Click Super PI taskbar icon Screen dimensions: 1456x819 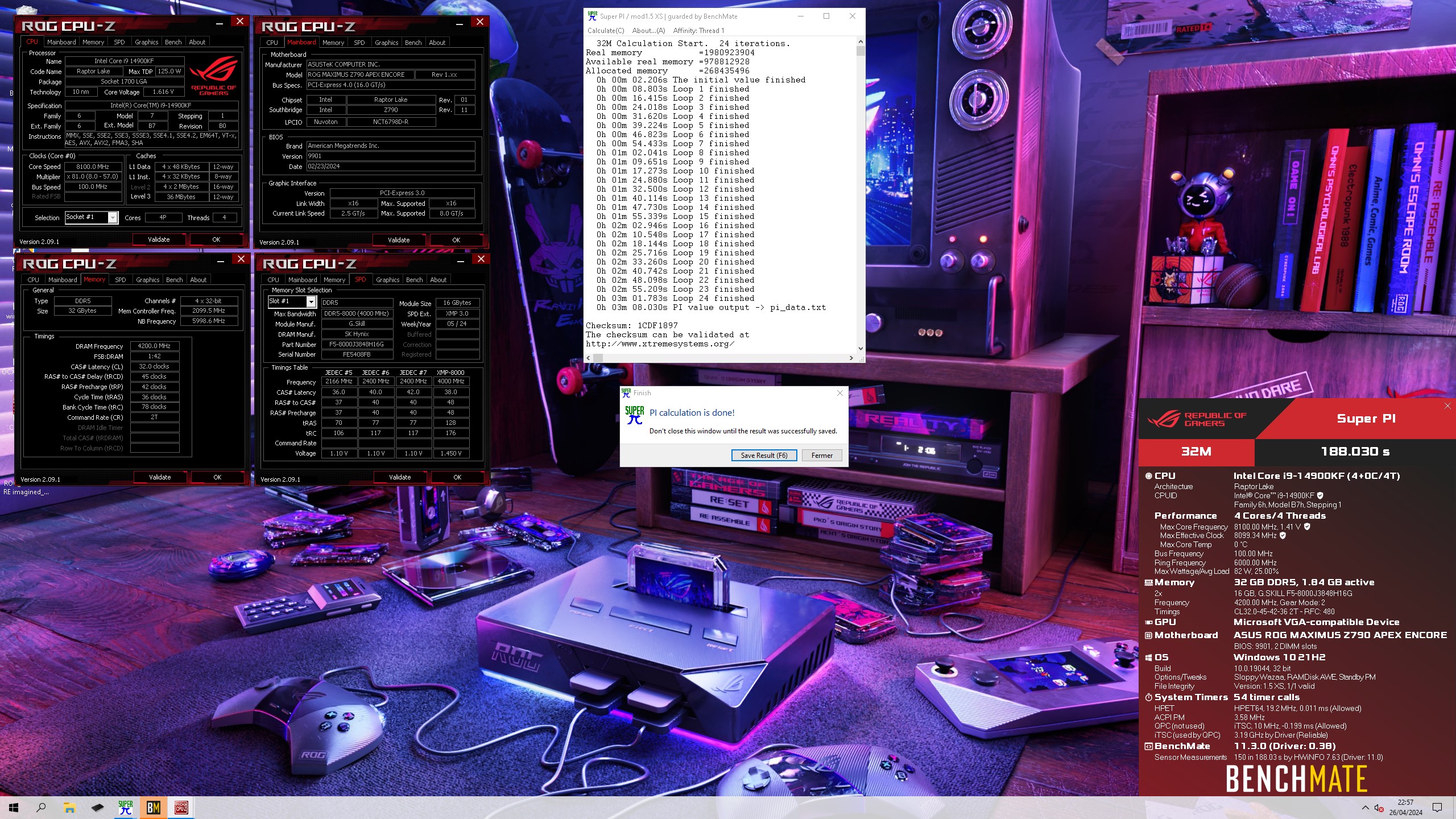pyautogui.click(x=126, y=807)
